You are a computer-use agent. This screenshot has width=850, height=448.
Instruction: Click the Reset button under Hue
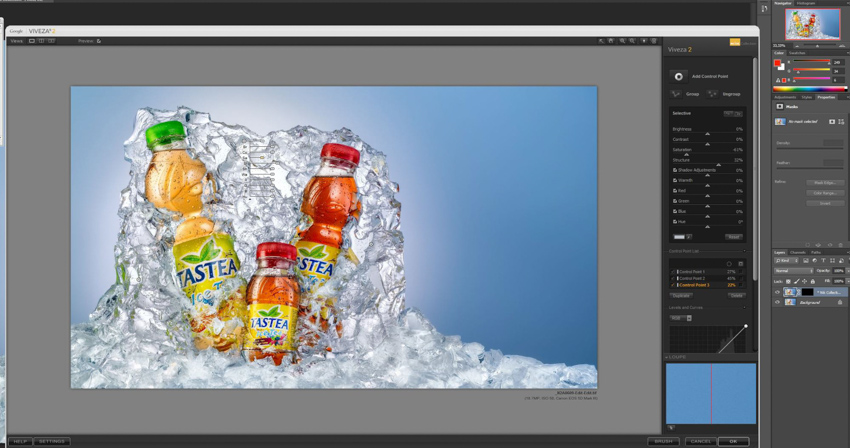coord(733,237)
